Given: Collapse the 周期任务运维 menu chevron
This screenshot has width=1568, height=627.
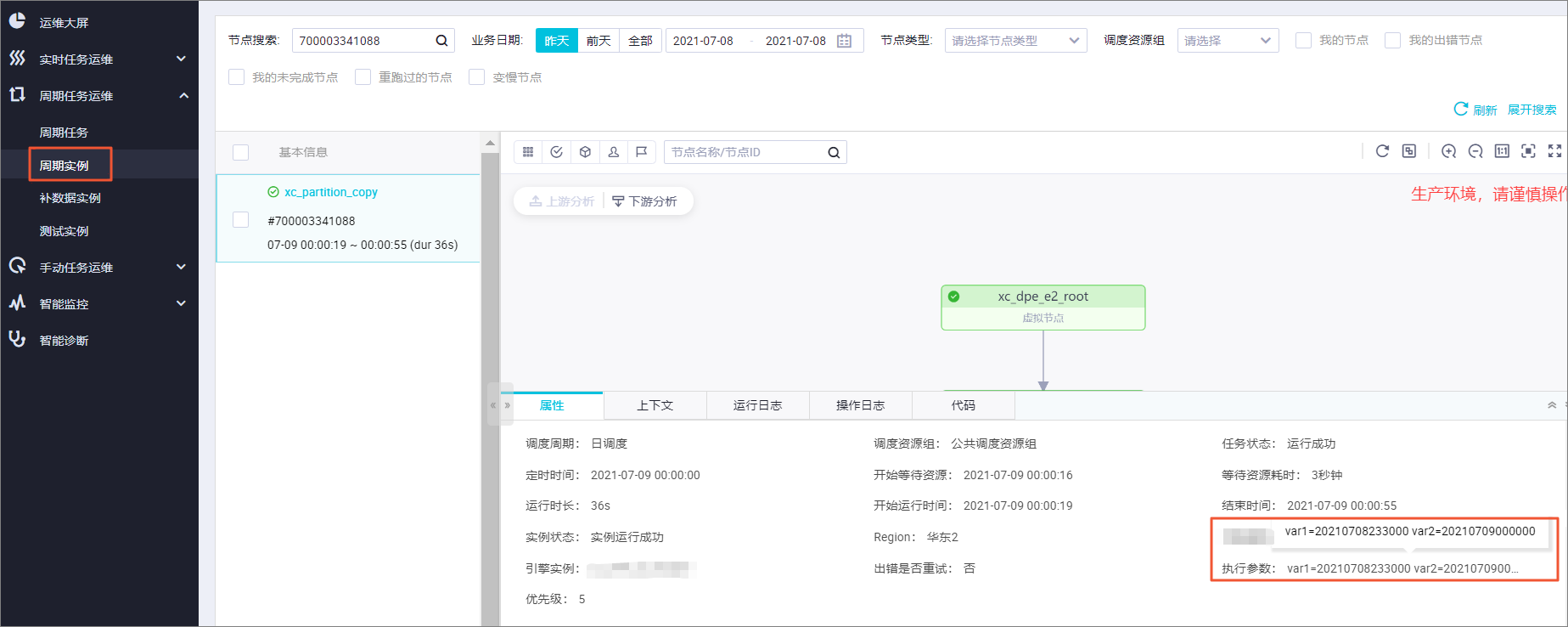Looking at the screenshot, I should (183, 95).
